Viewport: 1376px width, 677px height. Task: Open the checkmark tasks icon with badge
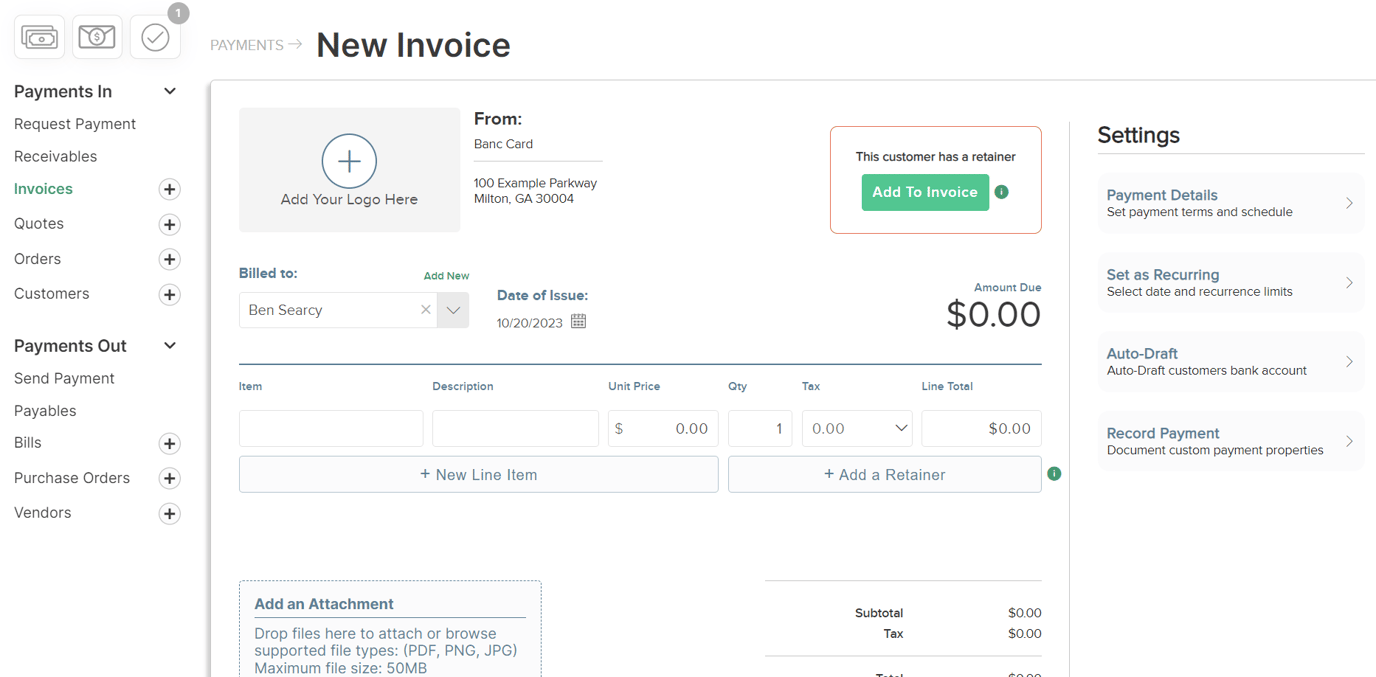pos(155,38)
